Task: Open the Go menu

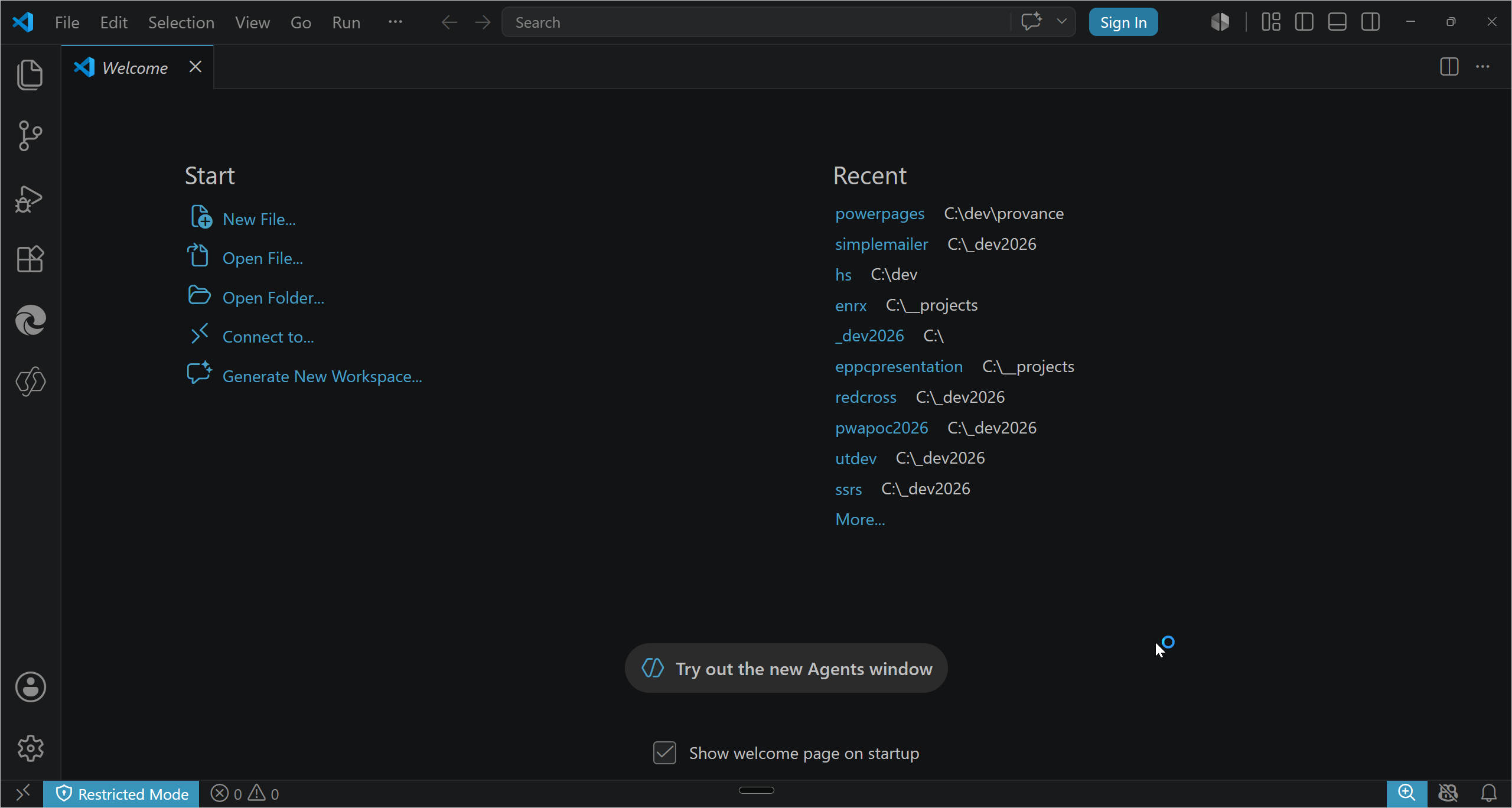Action: click(301, 22)
